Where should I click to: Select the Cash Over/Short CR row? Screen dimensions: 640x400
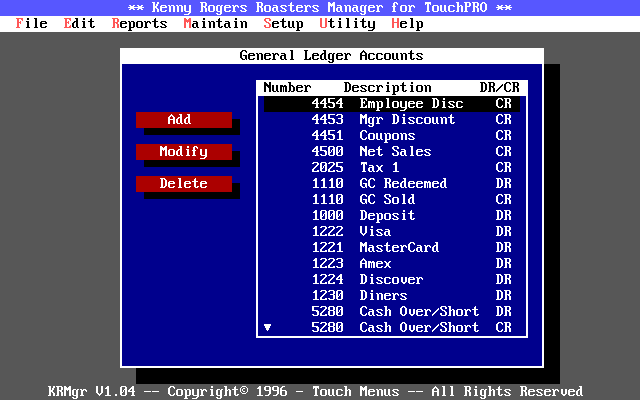tap(392, 327)
